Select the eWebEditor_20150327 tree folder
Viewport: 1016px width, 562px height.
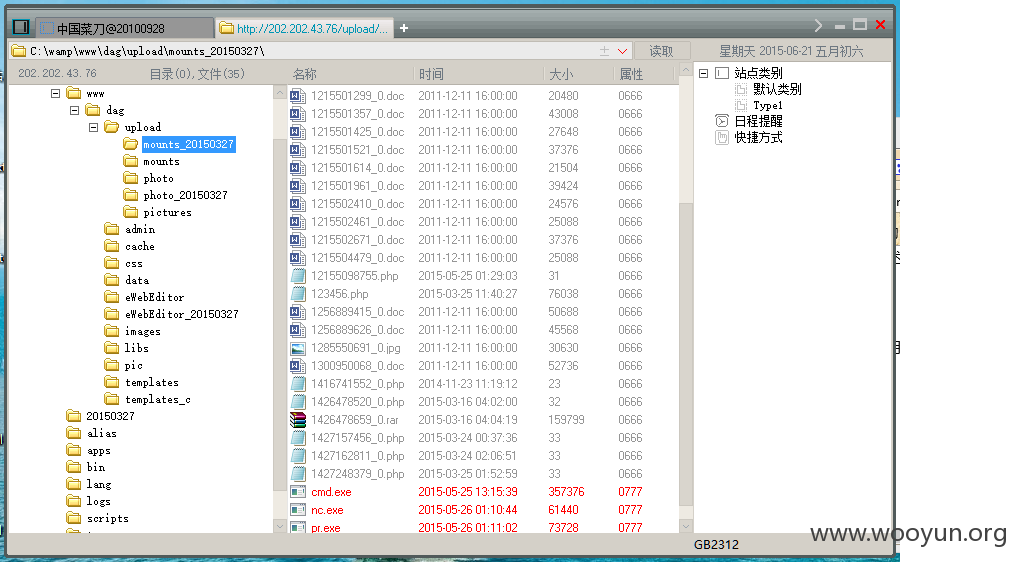click(x=181, y=314)
